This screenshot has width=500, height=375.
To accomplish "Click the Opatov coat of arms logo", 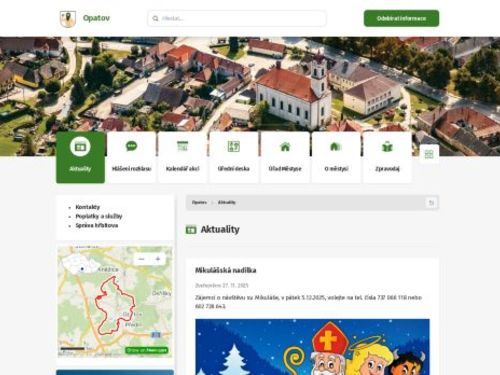I will pyautogui.click(x=68, y=19).
